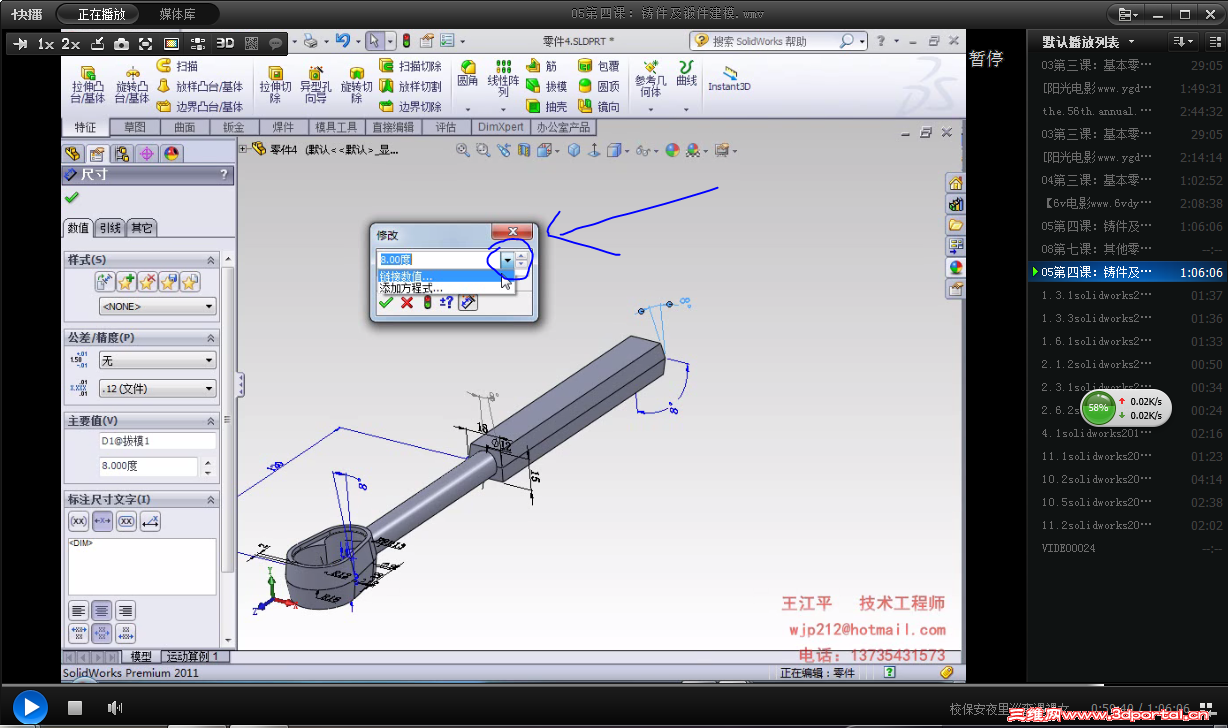The height and width of the screenshot is (728, 1228).
Task: Switch to the 草图 sketch tab
Action: point(135,128)
